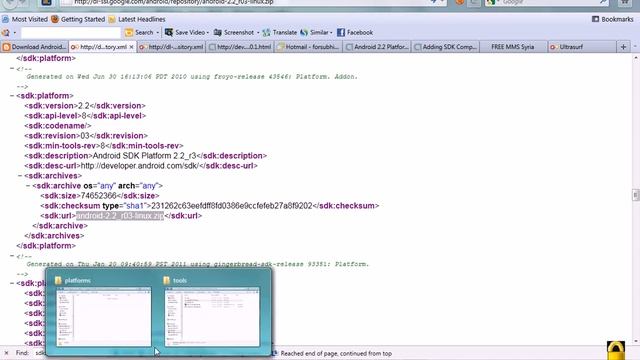Open the Most Visited bookmarks

click(25, 19)
